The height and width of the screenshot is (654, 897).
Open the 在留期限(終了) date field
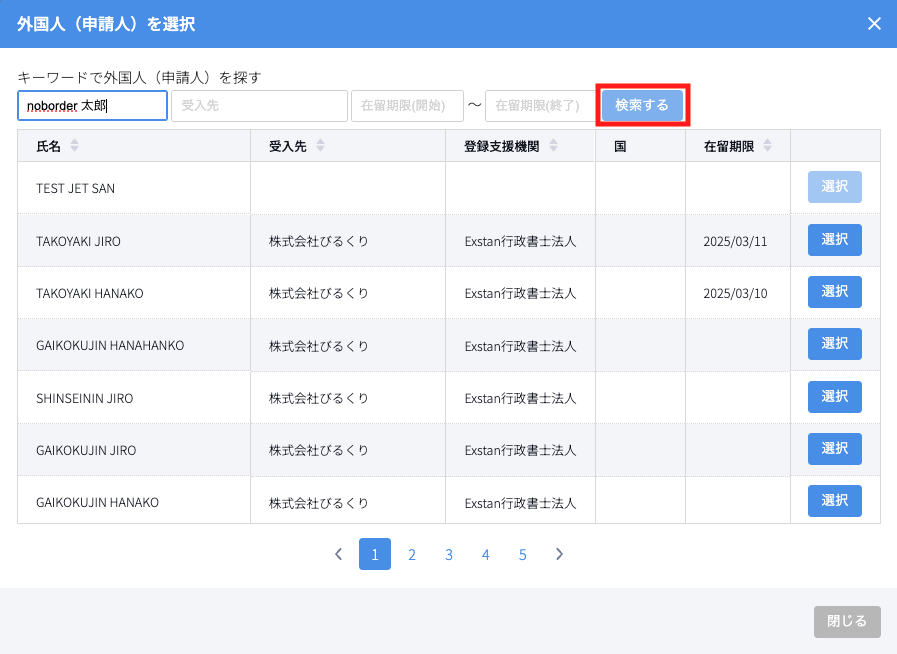(540, 106)
